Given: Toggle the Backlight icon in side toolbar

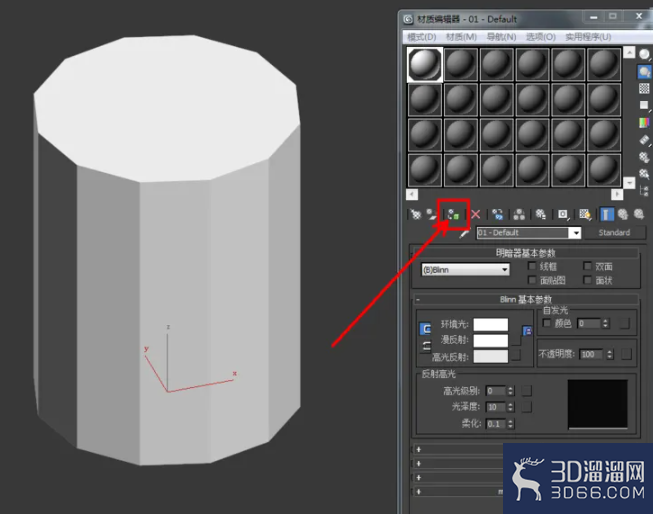Looking at the screenshot, I should [x=644, y=72].
